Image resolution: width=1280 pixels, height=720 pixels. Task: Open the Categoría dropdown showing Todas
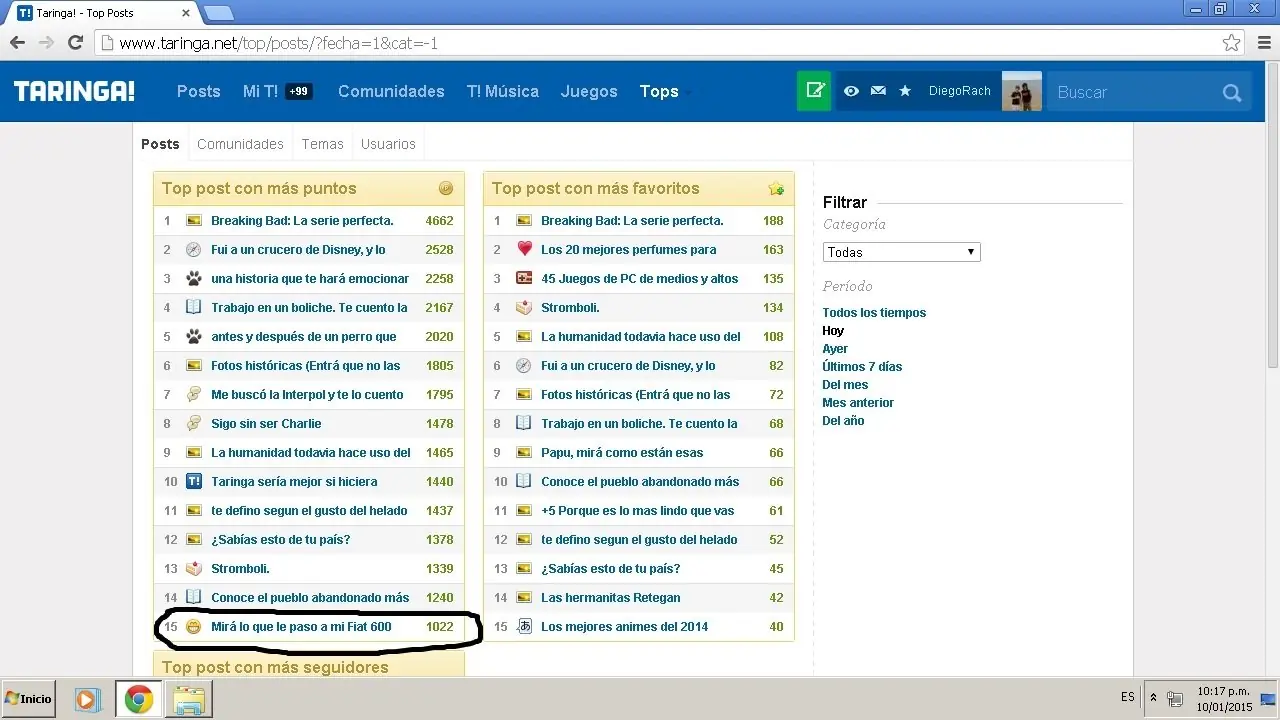point(901,252)
